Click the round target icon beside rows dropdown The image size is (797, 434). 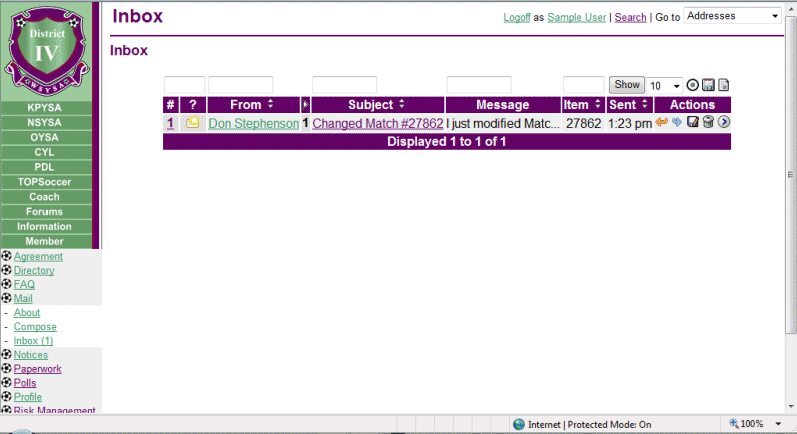pyautogui.click(x=692, y=86)
